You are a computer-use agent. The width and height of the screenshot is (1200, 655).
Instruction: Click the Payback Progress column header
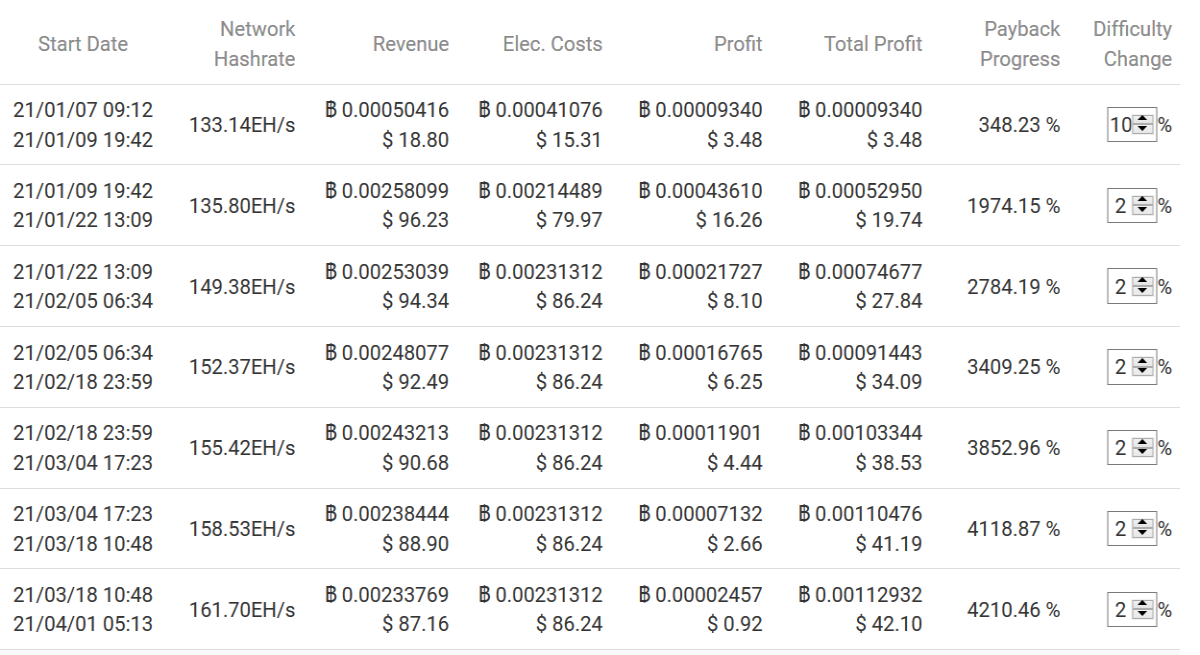(1020, 44)
